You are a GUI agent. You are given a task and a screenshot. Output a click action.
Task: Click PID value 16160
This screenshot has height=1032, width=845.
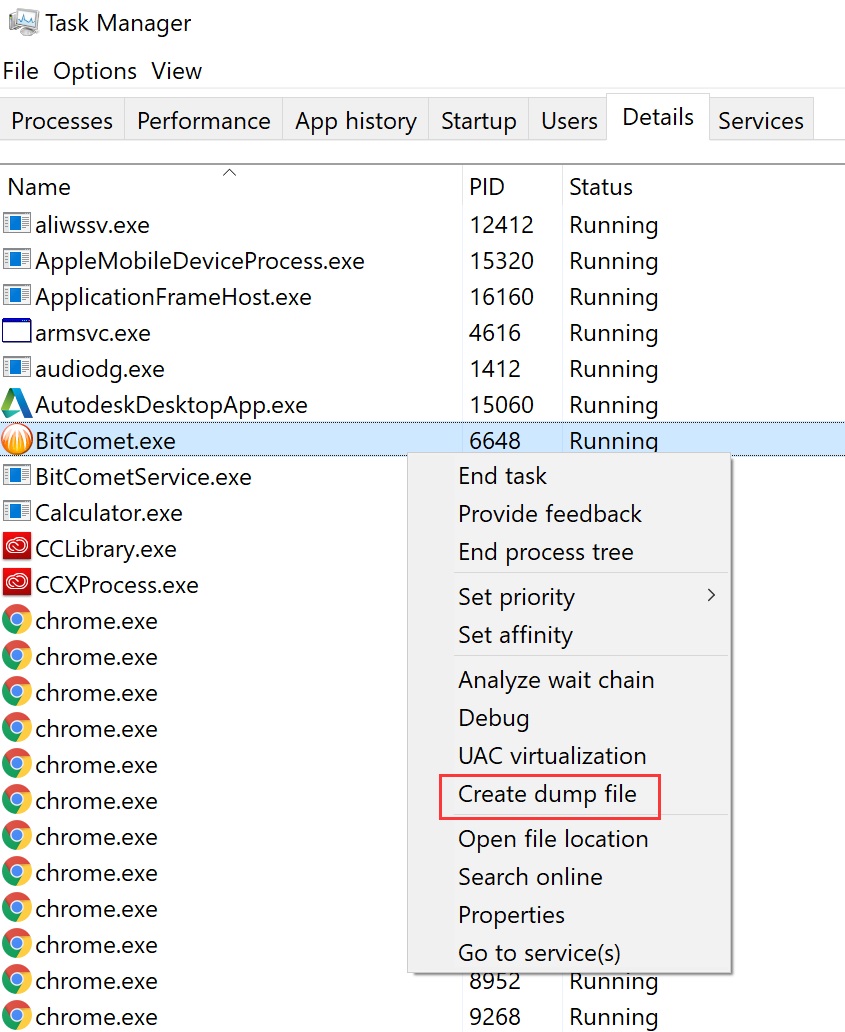click(501, 297)
